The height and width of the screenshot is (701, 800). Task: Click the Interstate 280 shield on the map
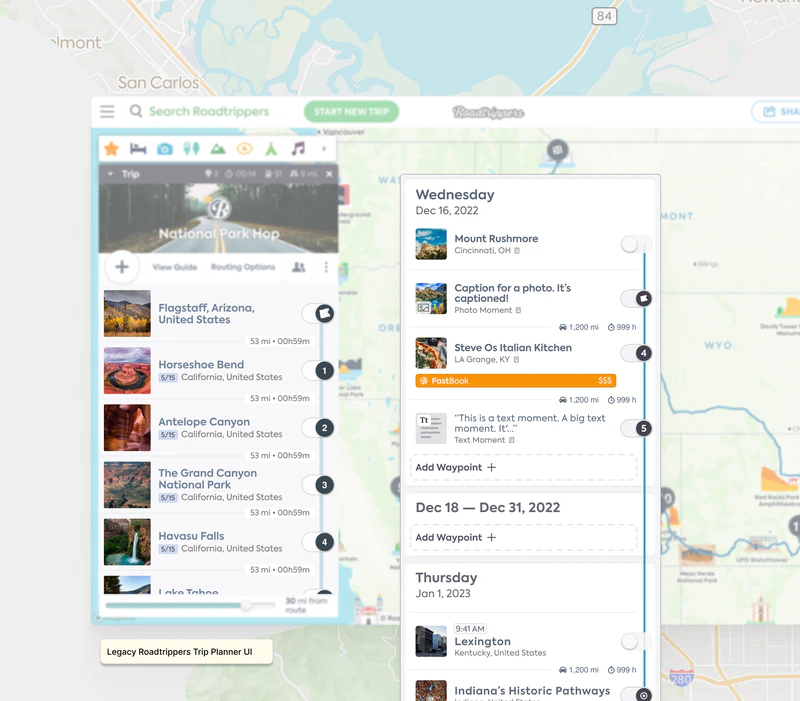681,678
